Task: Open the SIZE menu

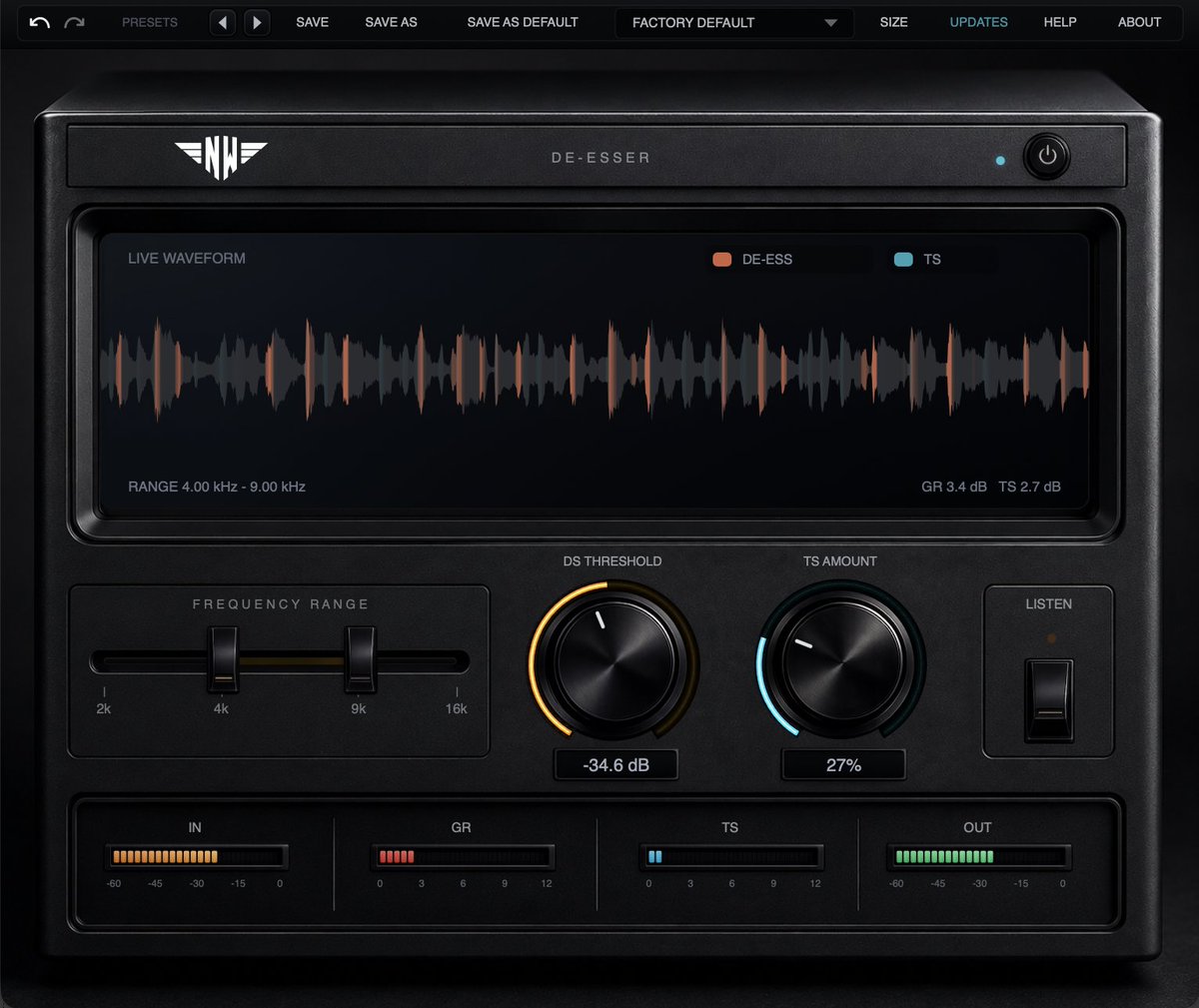Action: pos(893,22)
